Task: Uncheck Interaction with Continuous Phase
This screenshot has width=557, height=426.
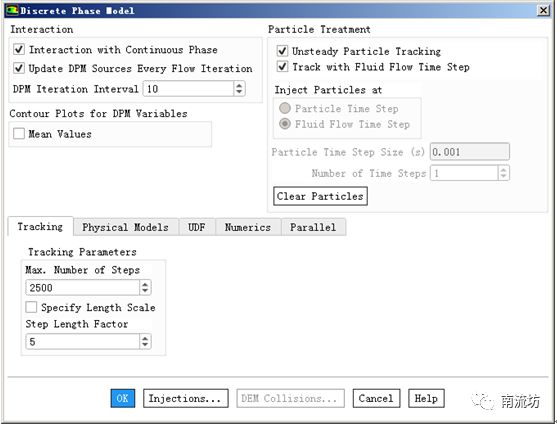Action: [19, 49]
